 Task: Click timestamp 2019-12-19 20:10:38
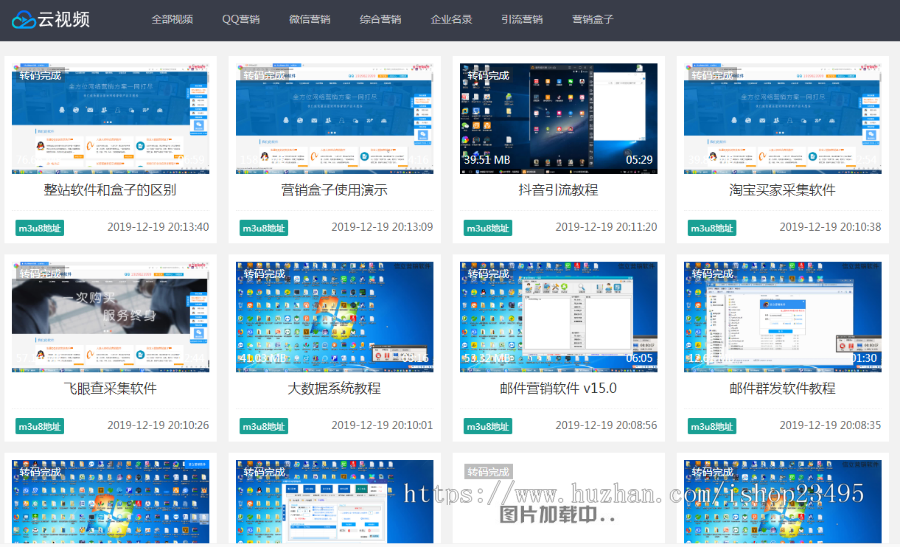(830, 227)
